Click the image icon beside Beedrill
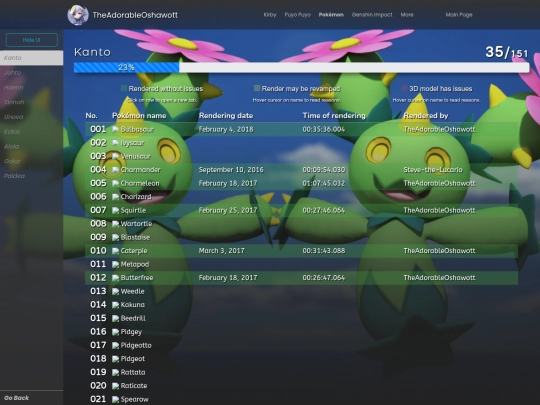Screen dimensions: 540x405 tap(115, 318)
